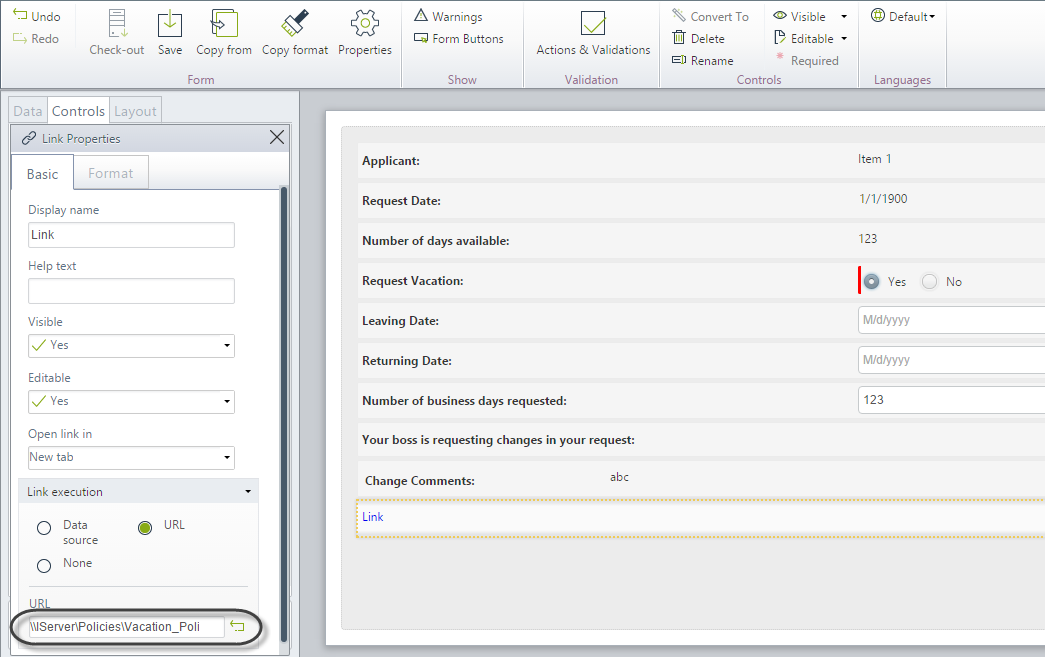Click the Returning Date field
This screenshot has width=1045, height=657.
(x=951, y=360)
